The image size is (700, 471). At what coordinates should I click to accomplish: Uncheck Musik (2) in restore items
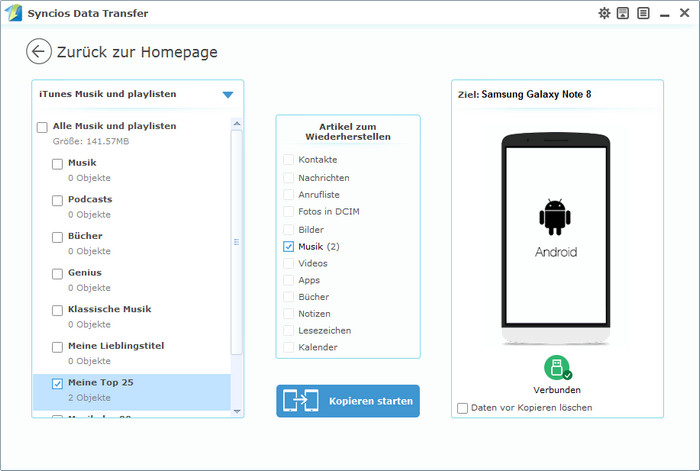(x=288, y=246)
